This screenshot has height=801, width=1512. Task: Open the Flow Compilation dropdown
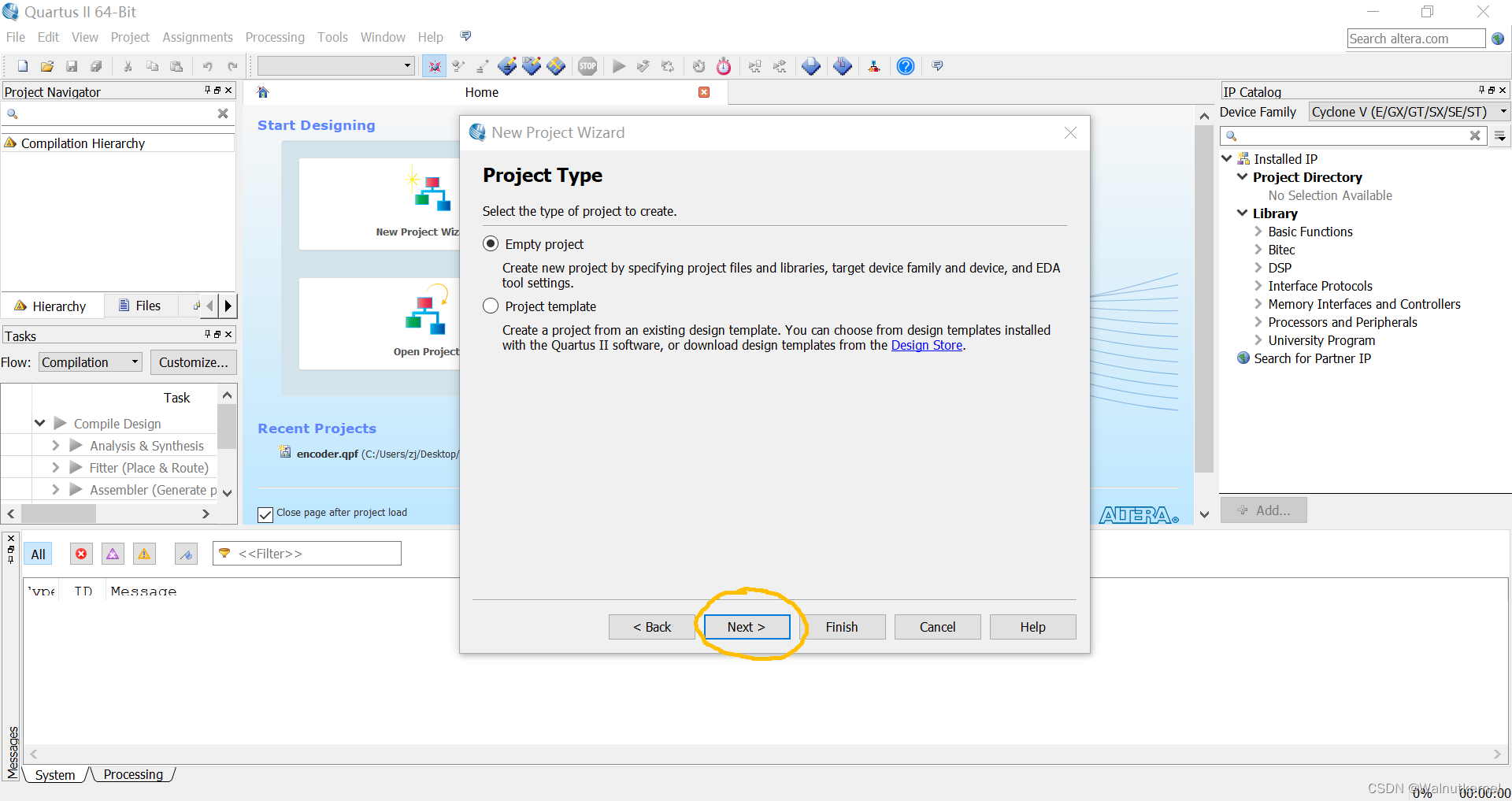91,362
